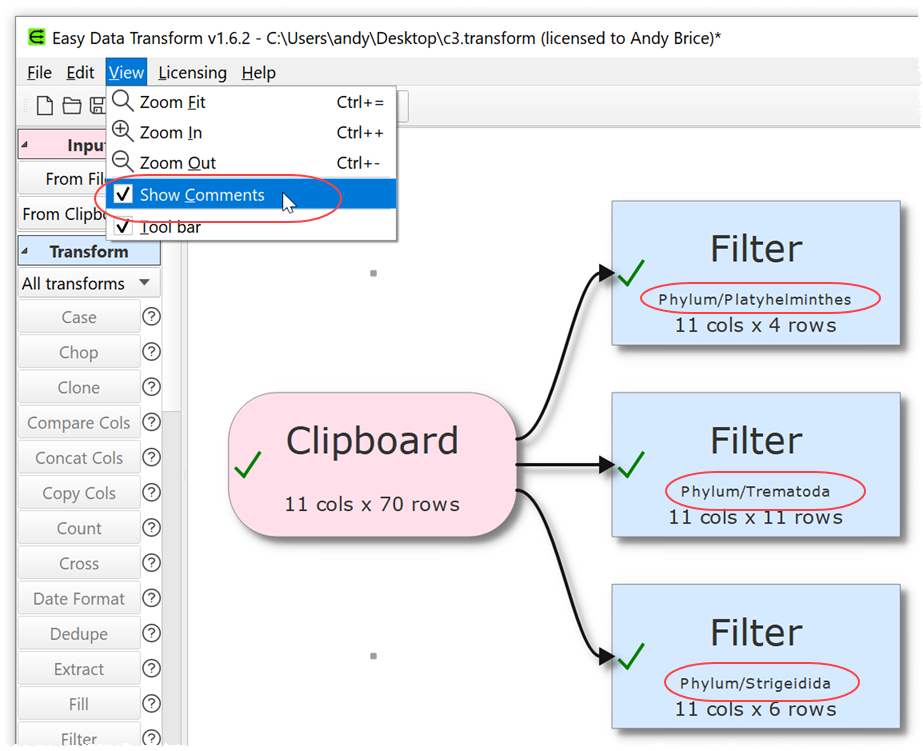Click the Date Format transform button
This screenshot has height=751, width=923.
(79, 599)
